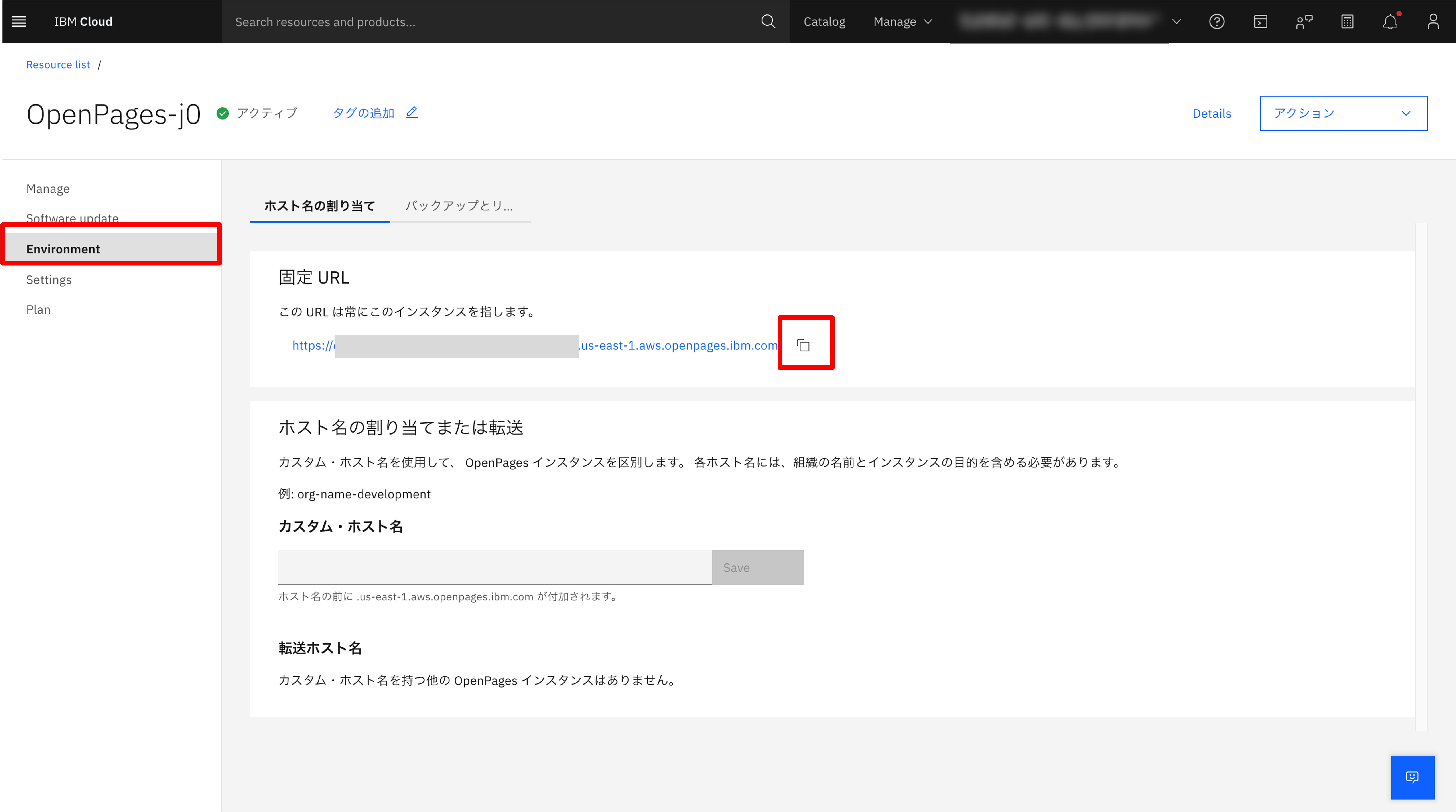Launch the IBM Cloud Shell icon

point(1260,22)
